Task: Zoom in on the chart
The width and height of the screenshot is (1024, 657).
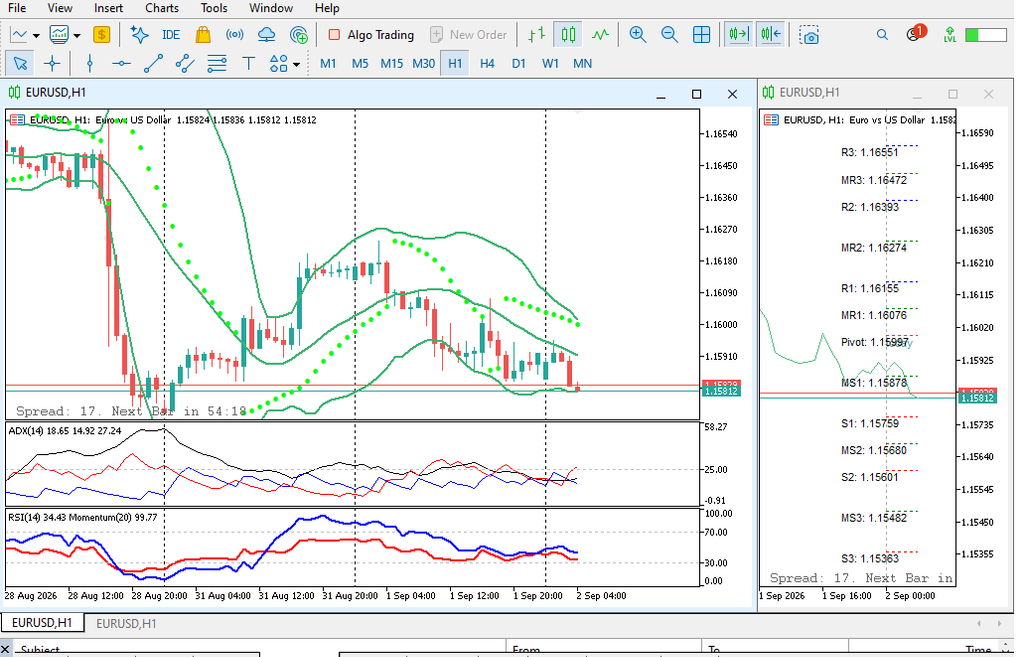Action: click(x=637, y=35)
